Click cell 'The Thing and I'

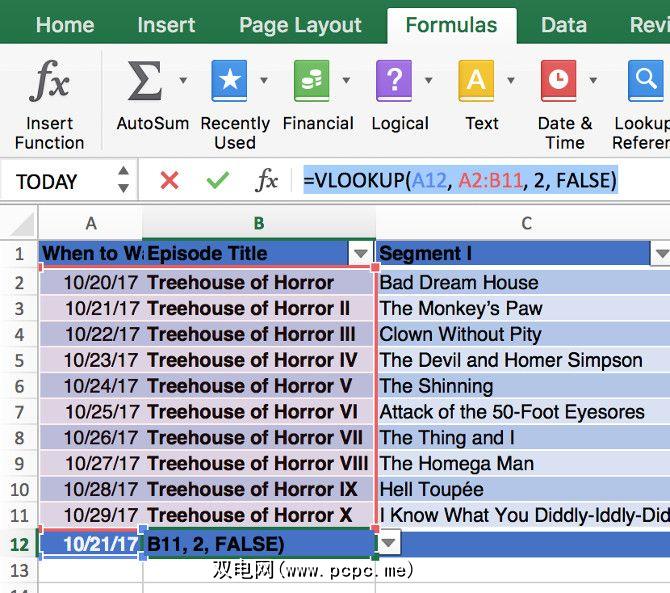click(x=523, y=437)
